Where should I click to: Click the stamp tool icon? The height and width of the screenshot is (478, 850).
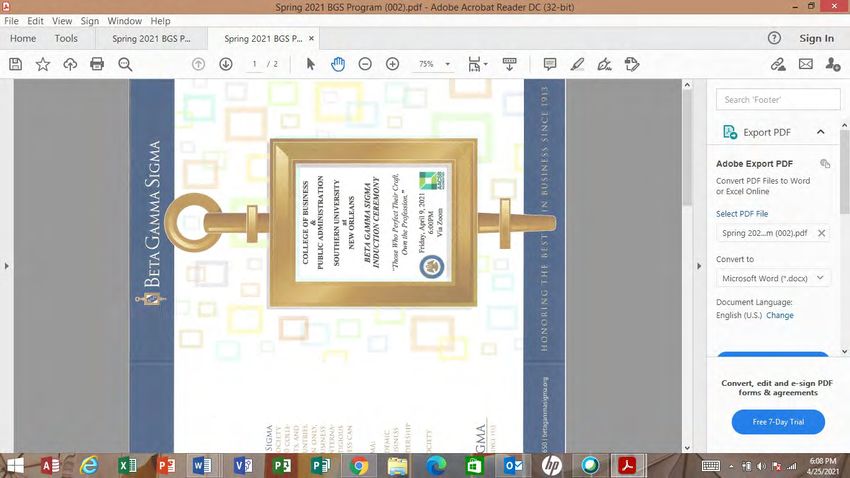(x=632, y=64)
